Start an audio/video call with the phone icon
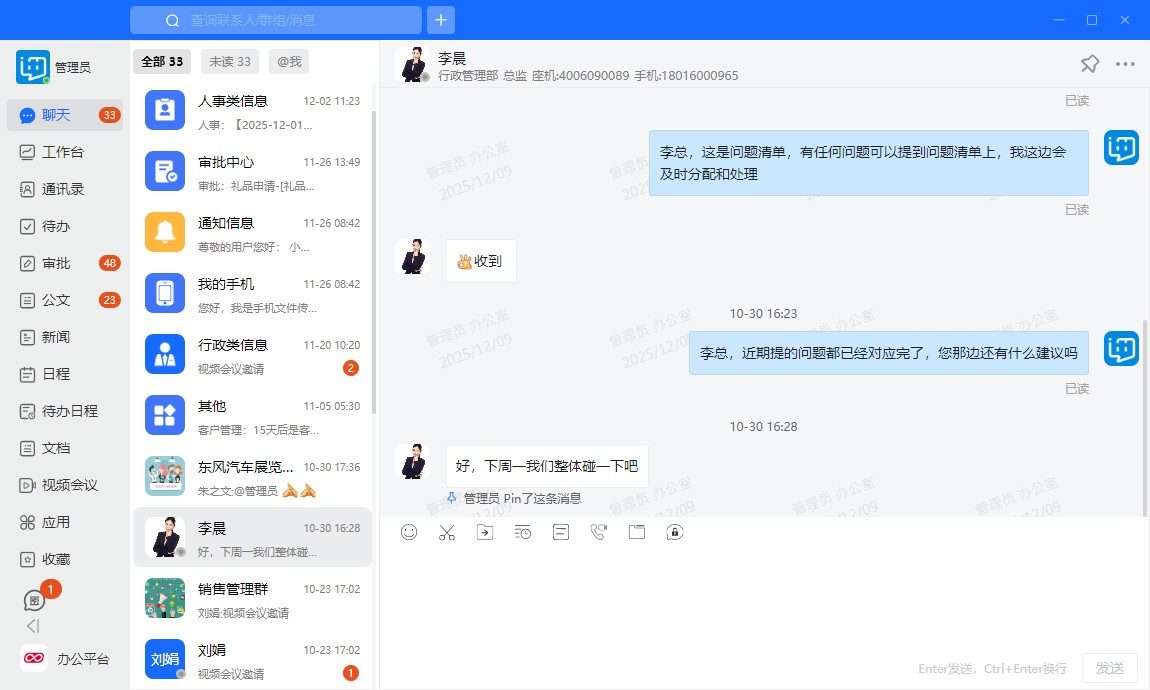 (599, 532)
